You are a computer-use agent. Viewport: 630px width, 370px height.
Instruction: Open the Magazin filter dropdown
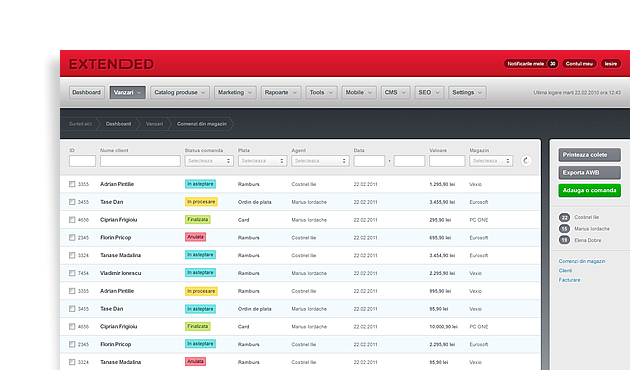point(491,161)
